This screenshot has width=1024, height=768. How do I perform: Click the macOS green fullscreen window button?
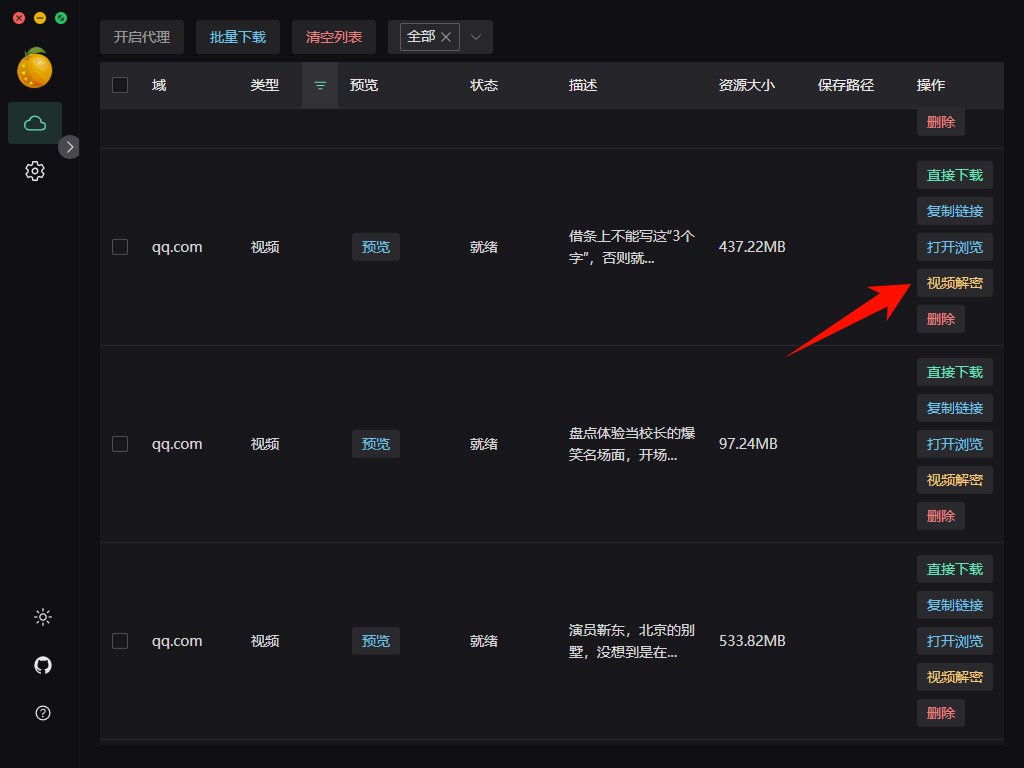coord(61,18)
